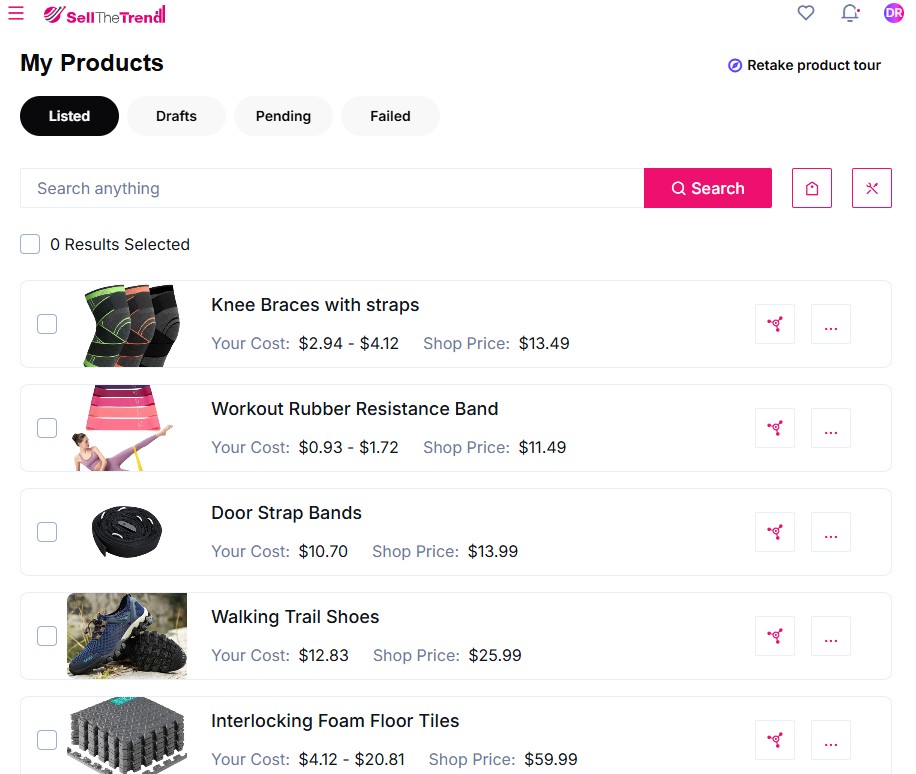
Task: Switch to the Drafts tab
Action: 176,116
